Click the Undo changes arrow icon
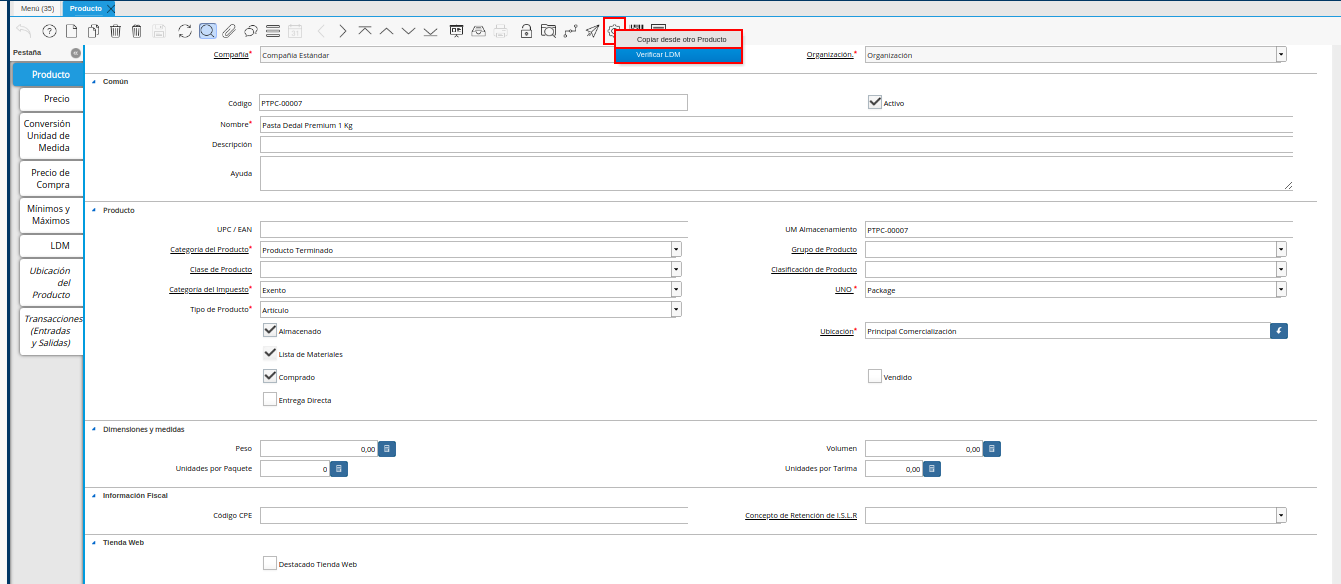Image resolution: width=1341 pixels, height=584 pixels. (24, 31)
